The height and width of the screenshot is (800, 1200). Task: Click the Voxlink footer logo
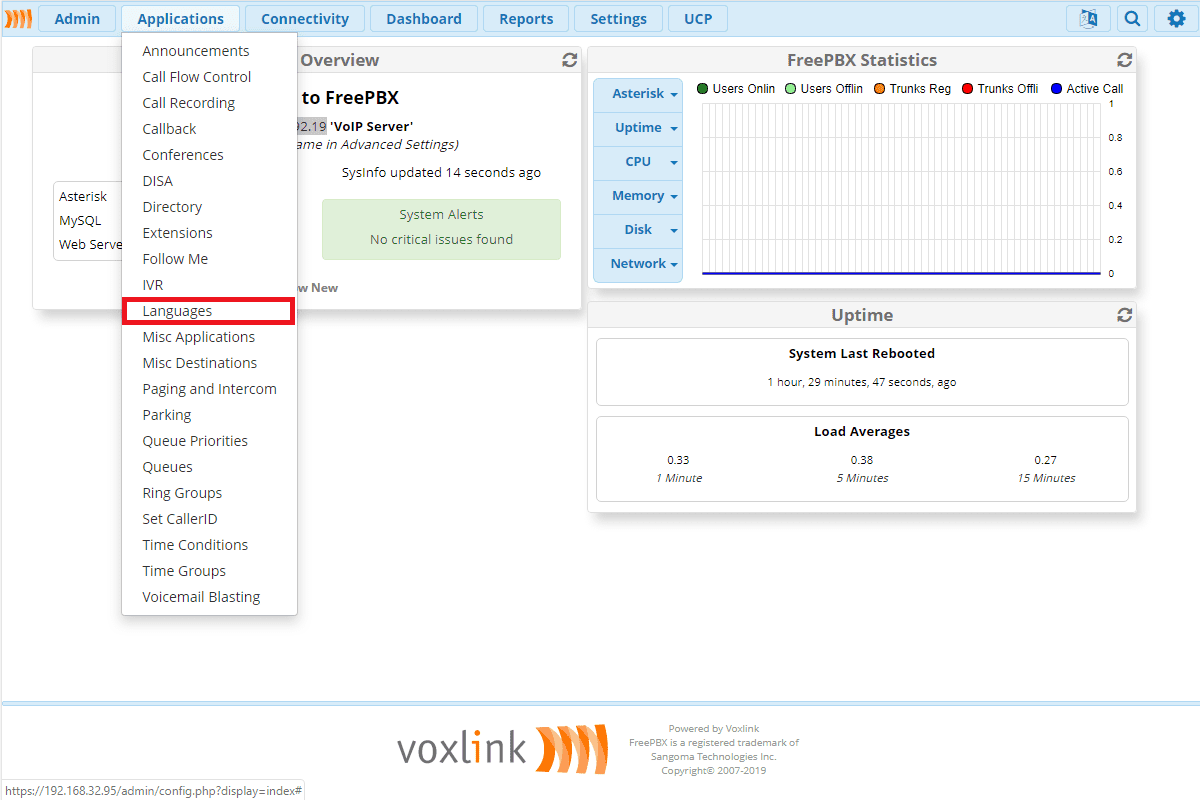(502, 749)
